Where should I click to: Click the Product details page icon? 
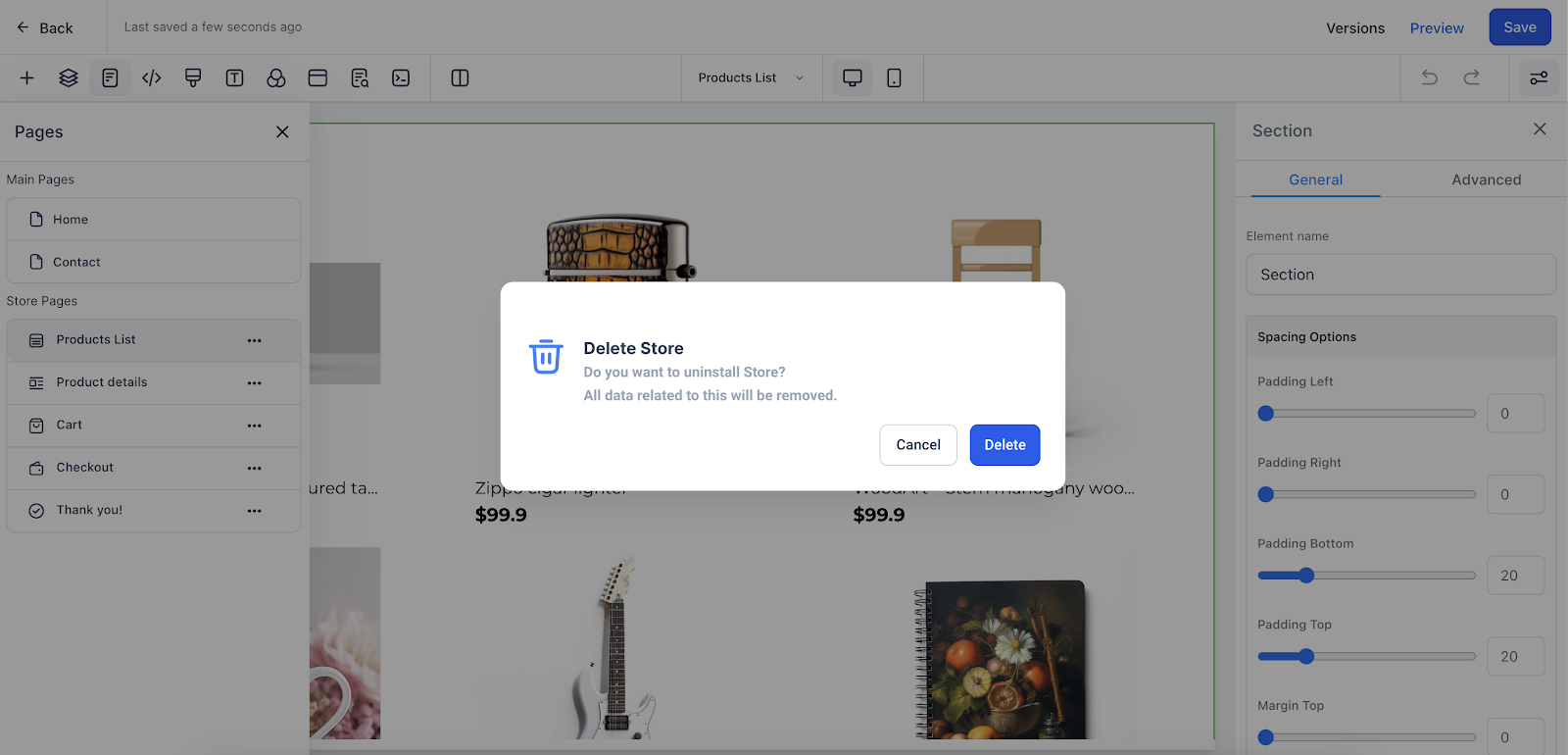click(x=36, y=382)
